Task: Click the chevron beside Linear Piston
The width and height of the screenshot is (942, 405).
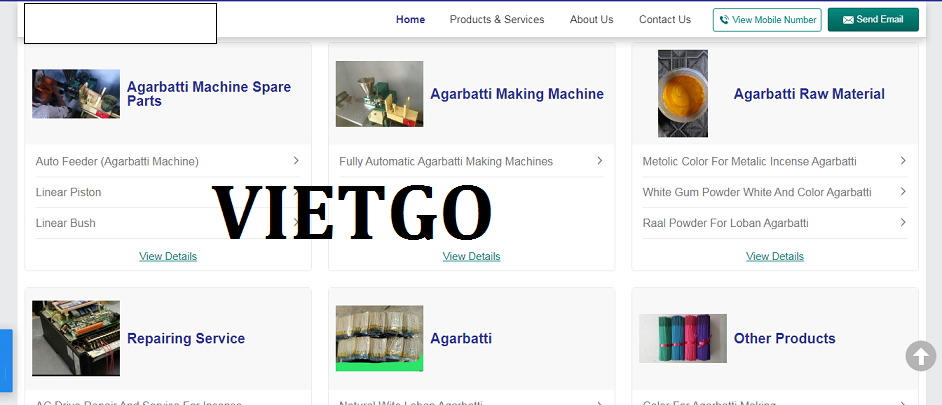Action: (x=296, y=192)
